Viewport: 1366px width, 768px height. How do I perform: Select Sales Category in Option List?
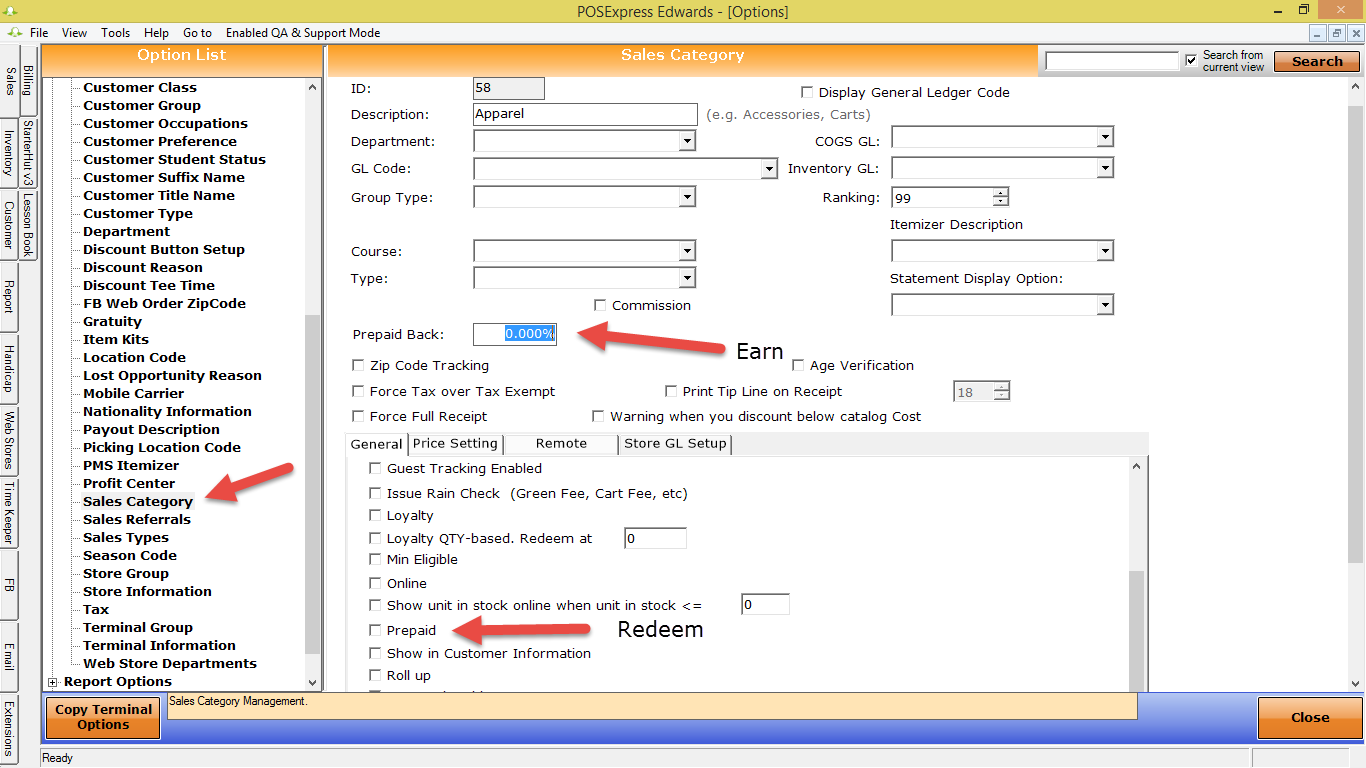pyautogui.click(x=138, y=501)
